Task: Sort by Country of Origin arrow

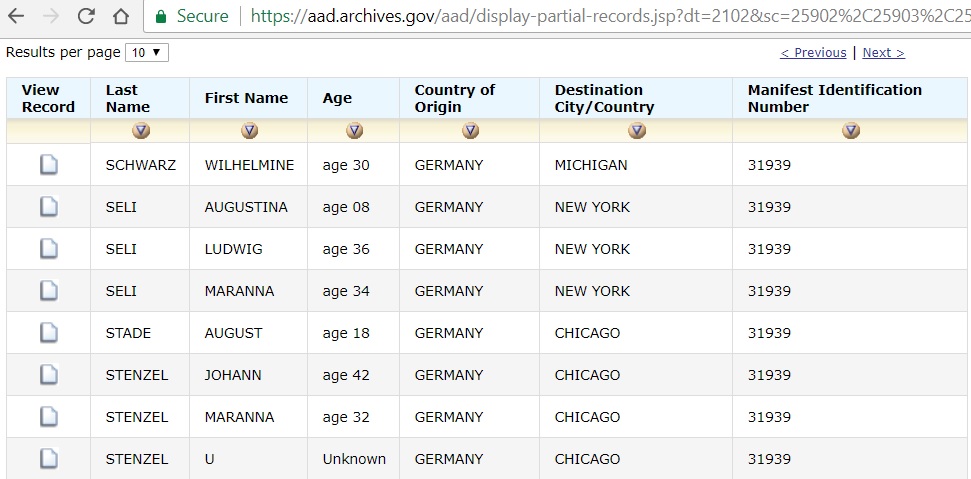Action: [470, 131]
